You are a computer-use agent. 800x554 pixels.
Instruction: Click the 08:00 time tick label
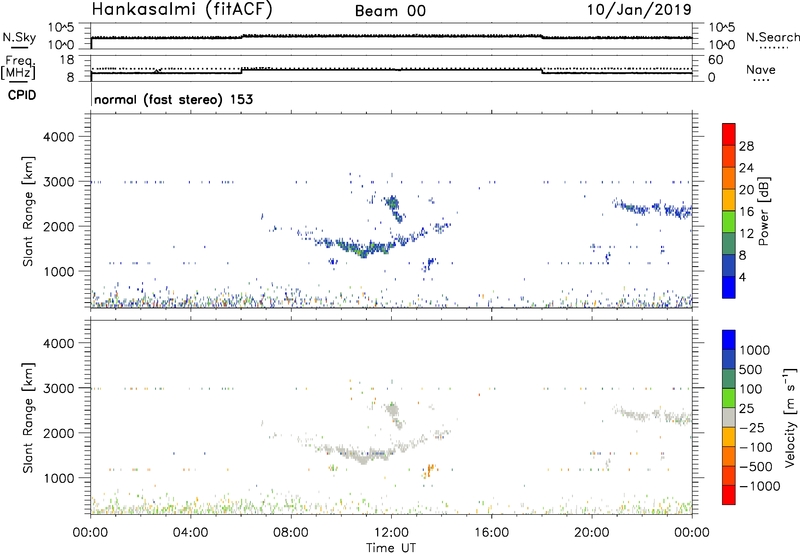[x=291, y=533]
